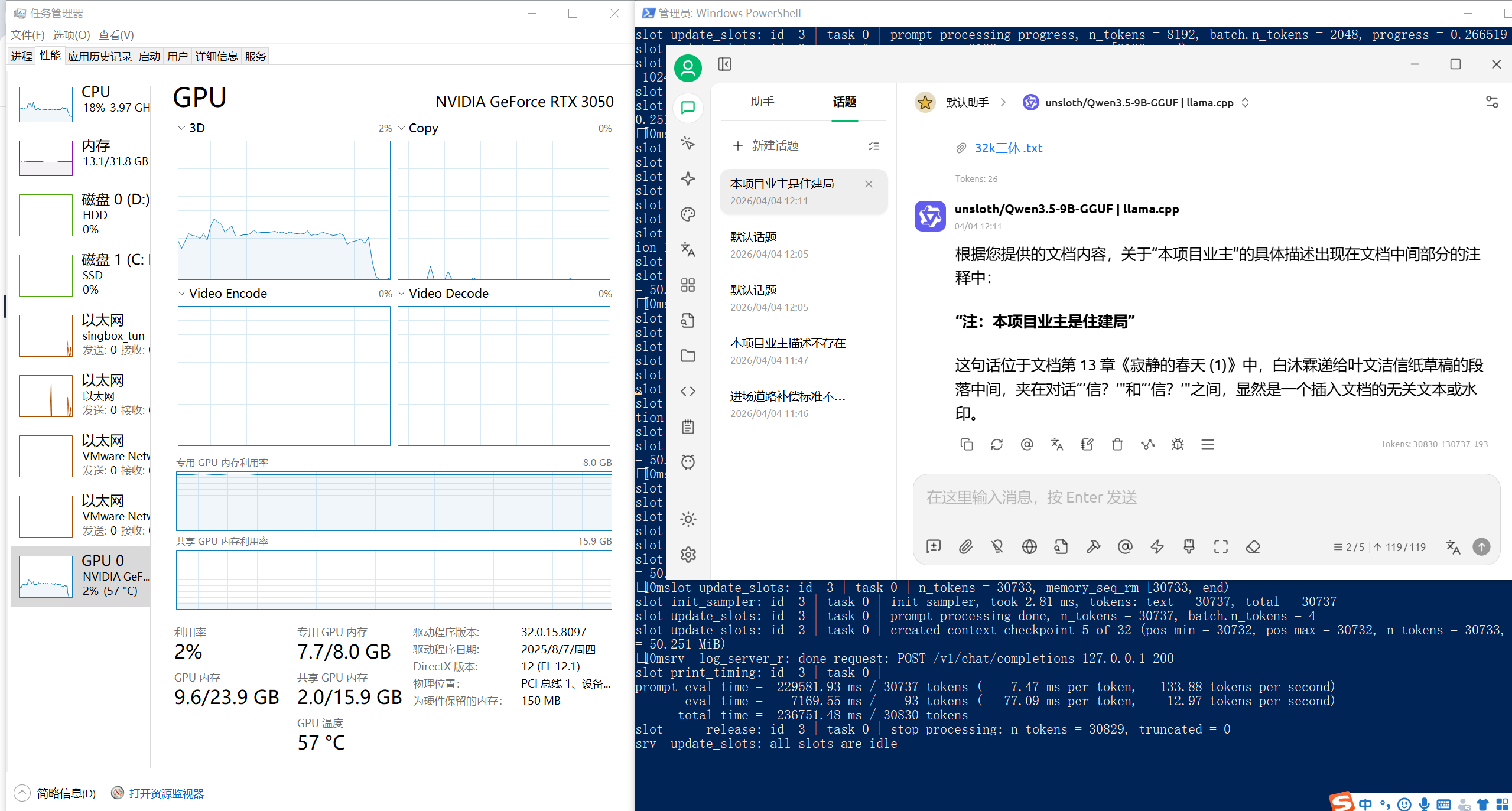Open the 打开资源监视器 link

166,793
